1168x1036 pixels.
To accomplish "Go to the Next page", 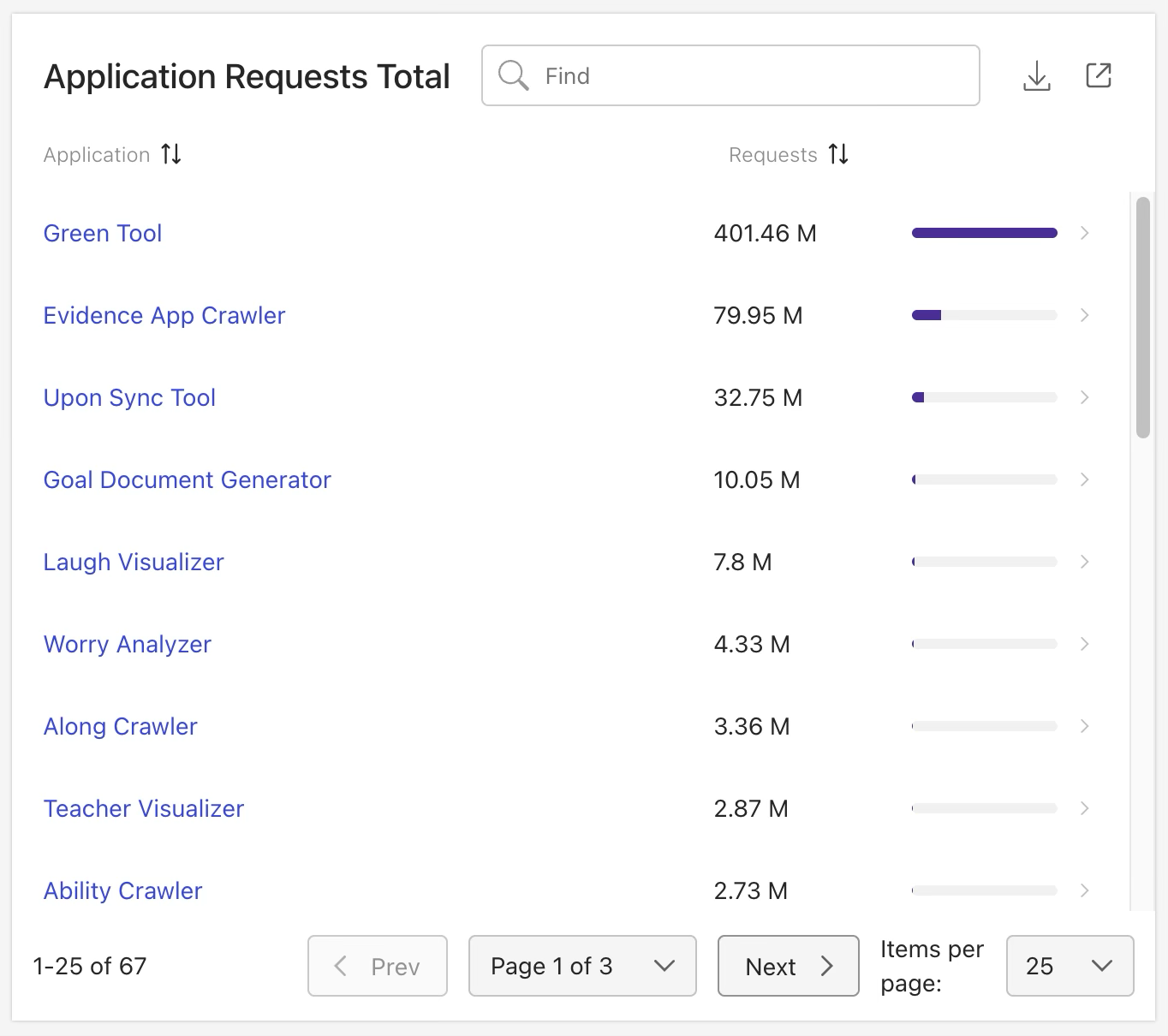I will 789,966.
